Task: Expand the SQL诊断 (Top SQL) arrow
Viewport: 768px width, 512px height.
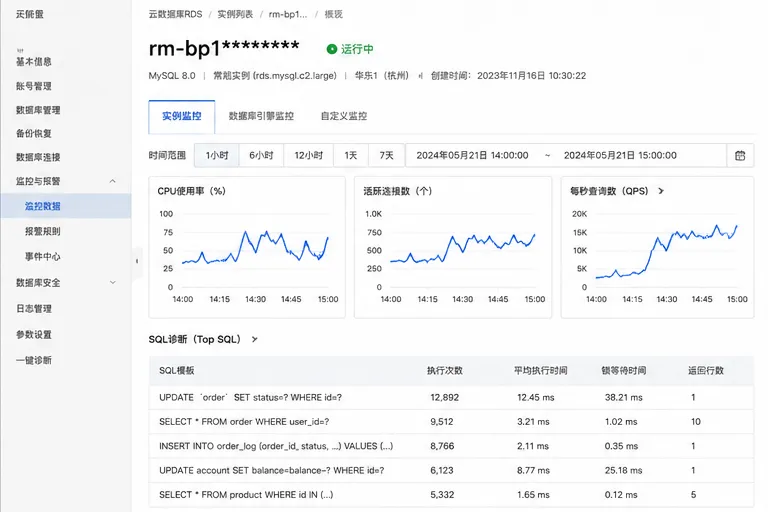Action: (254, 339)
